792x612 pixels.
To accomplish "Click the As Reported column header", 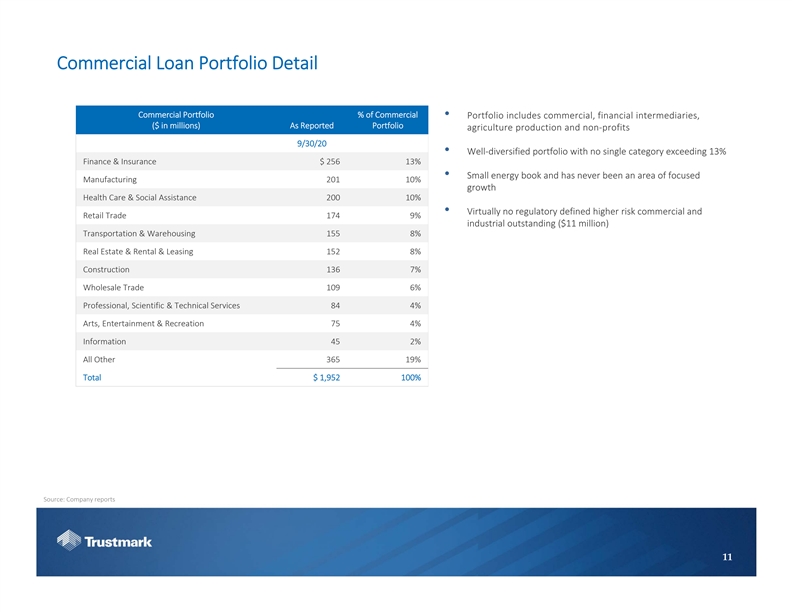I will (x=311, y=126).
